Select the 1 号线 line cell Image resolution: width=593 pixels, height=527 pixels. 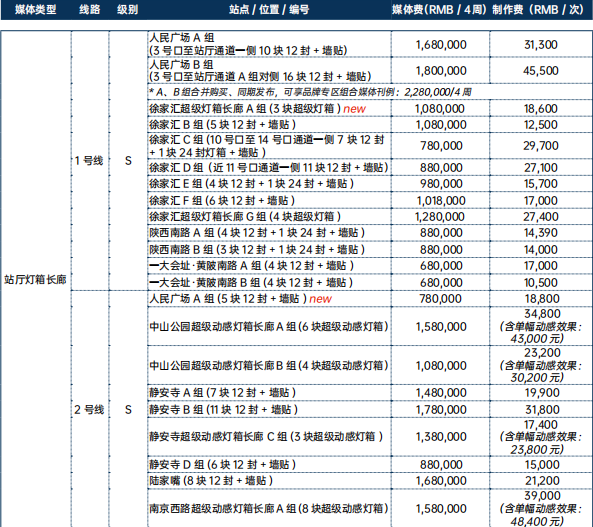89,161
